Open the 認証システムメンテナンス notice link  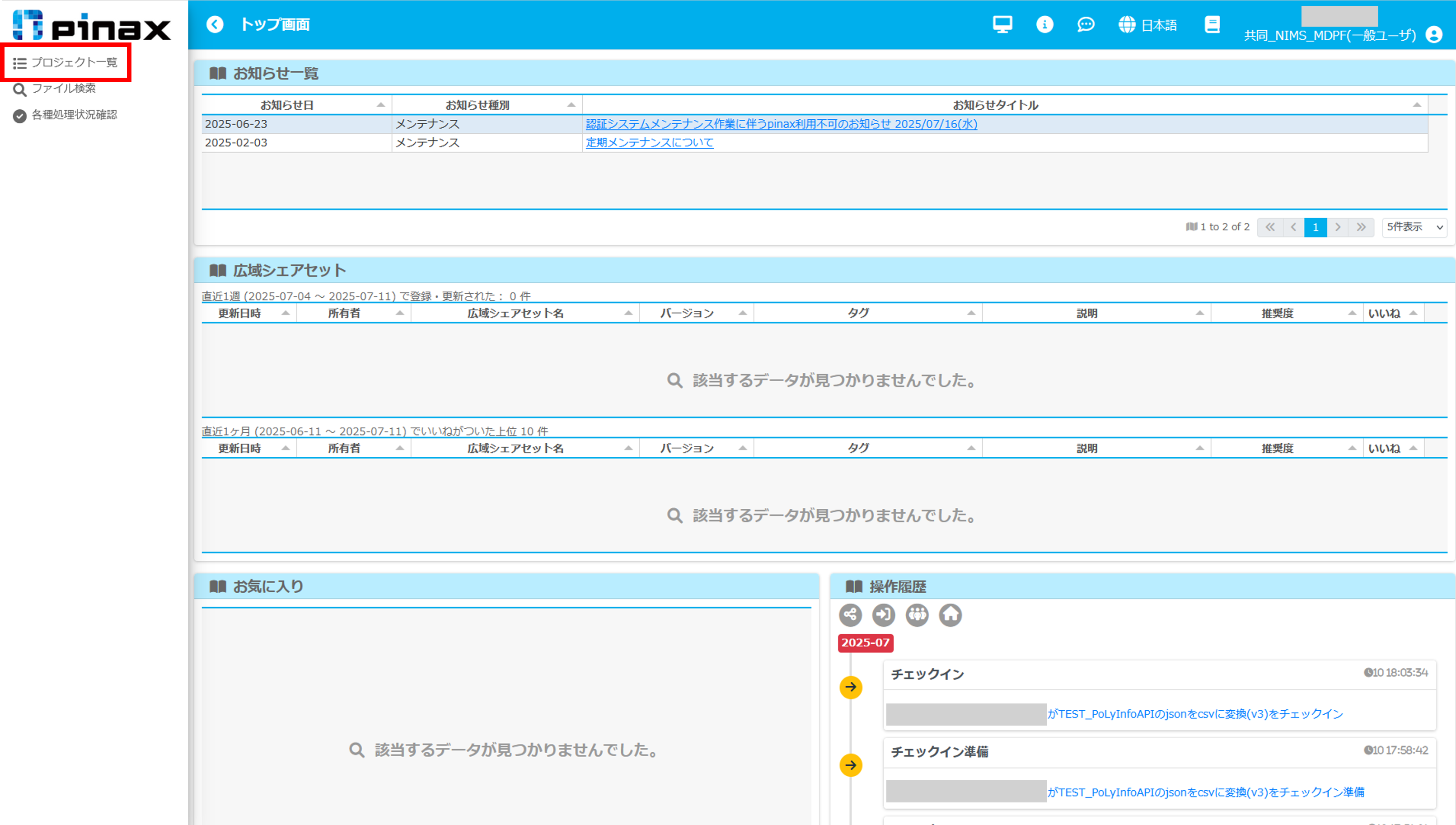pyautogui.click(x=781, y=124)
